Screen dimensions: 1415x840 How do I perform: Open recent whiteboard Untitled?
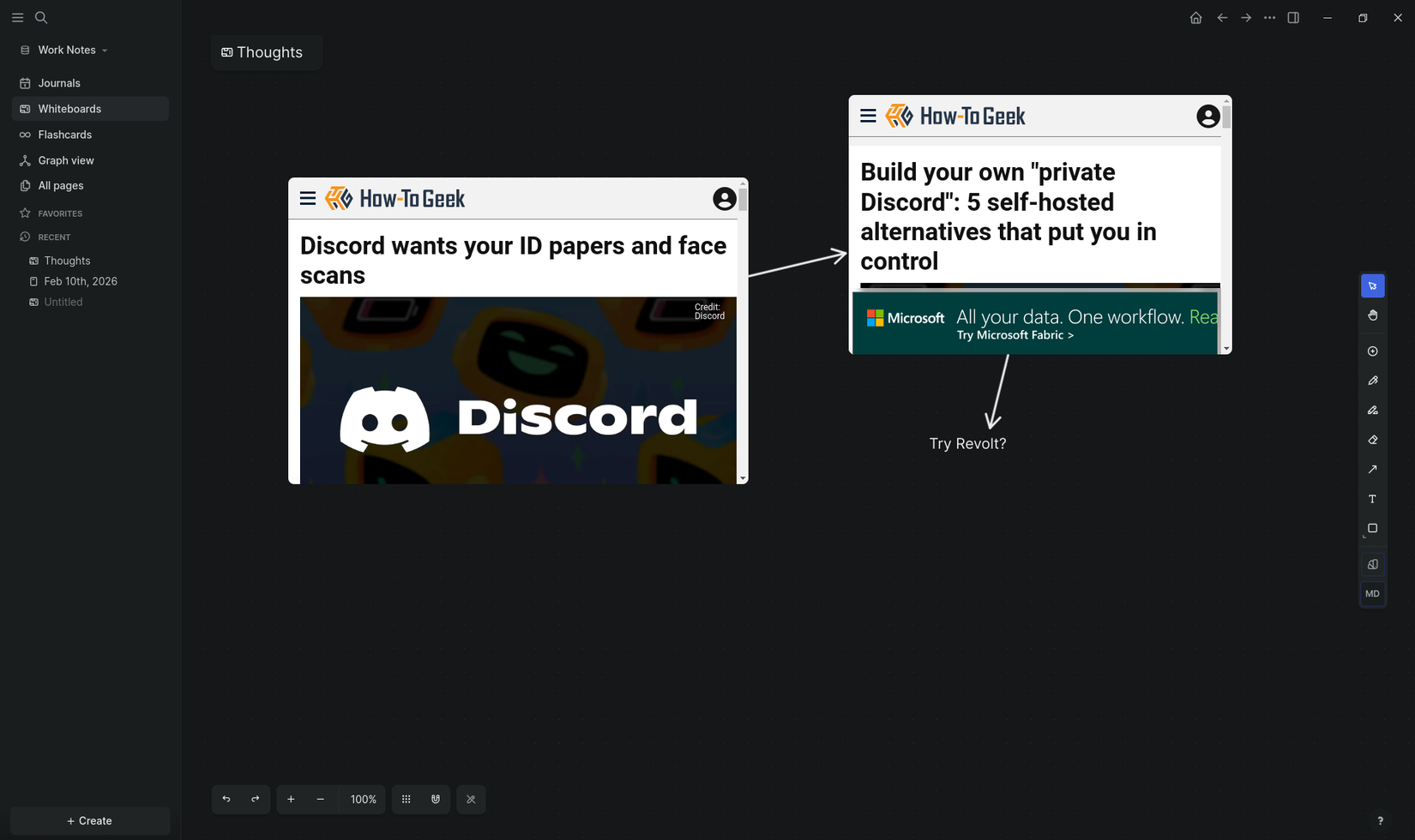tap(63, 302)
